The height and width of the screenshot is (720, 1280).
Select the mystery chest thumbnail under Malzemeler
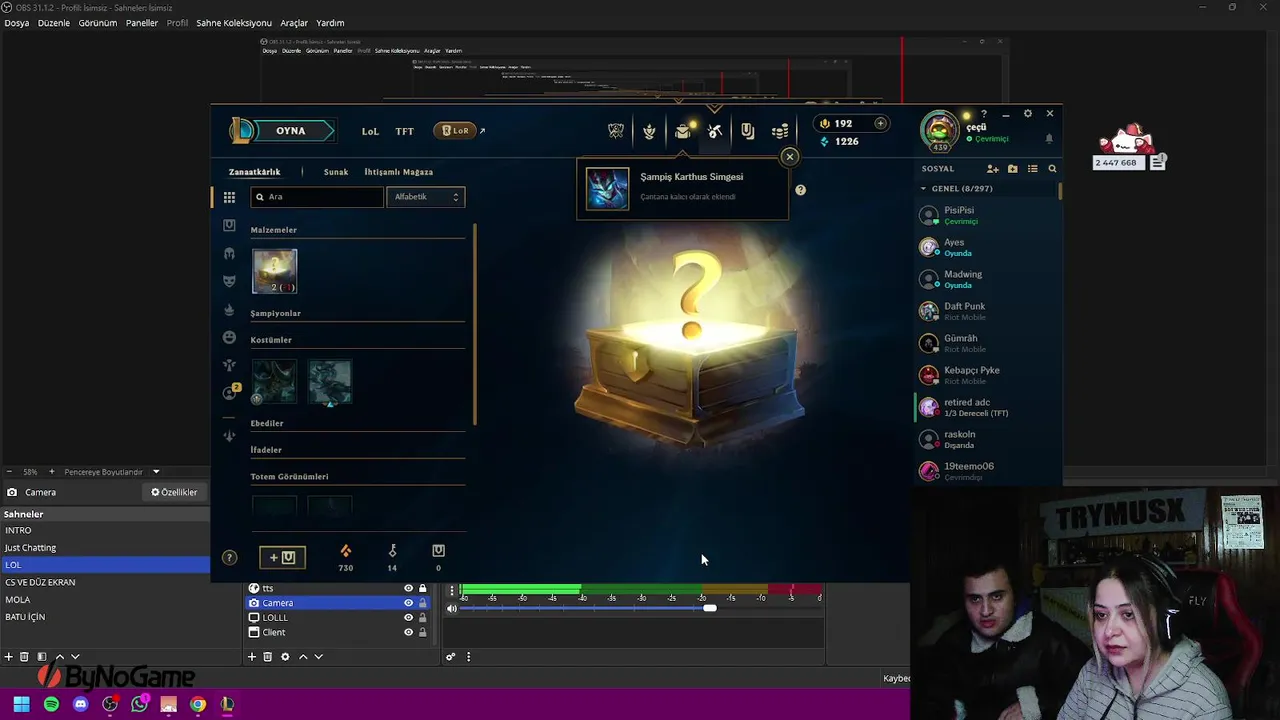(275, 272)
